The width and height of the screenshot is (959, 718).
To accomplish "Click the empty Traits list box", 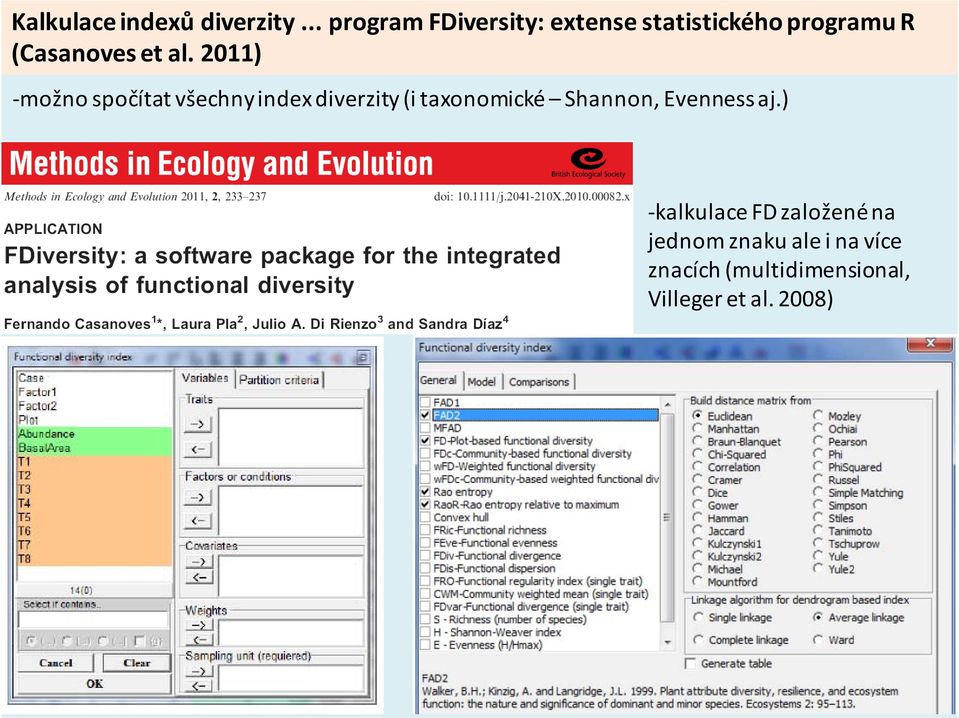I will pyautogui.click(x=290, y=437).
